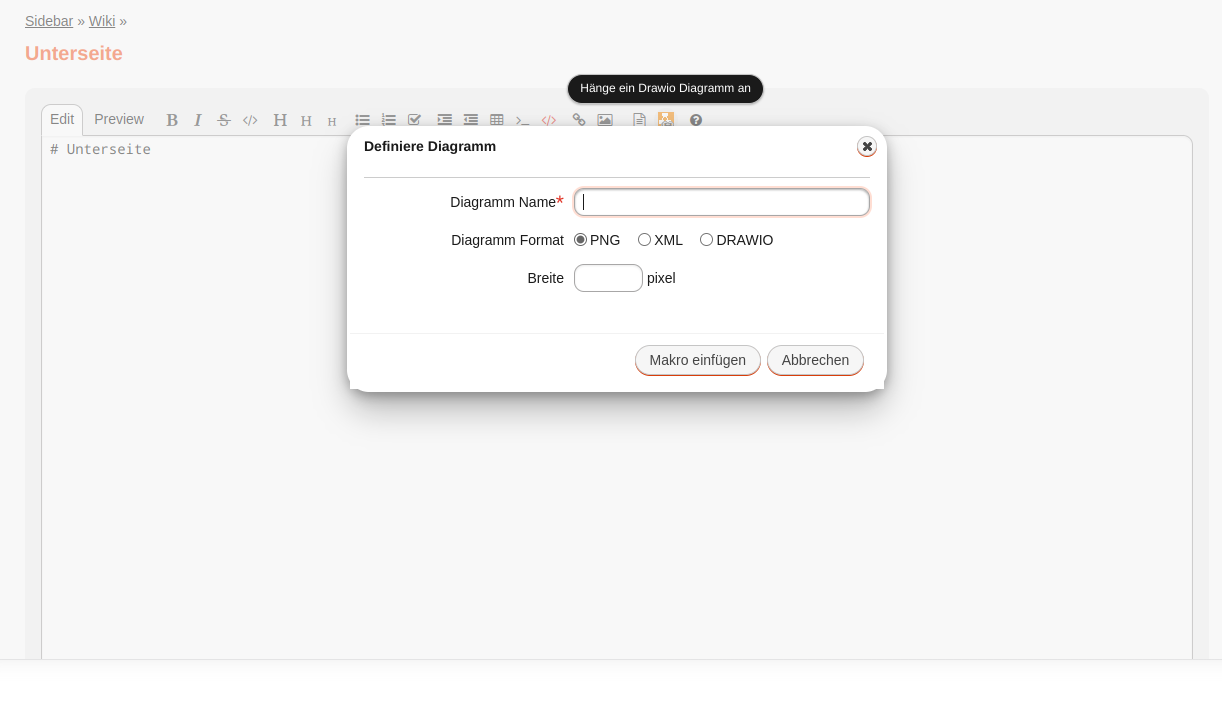Pick the DRAWIO format option

point(707,240)
